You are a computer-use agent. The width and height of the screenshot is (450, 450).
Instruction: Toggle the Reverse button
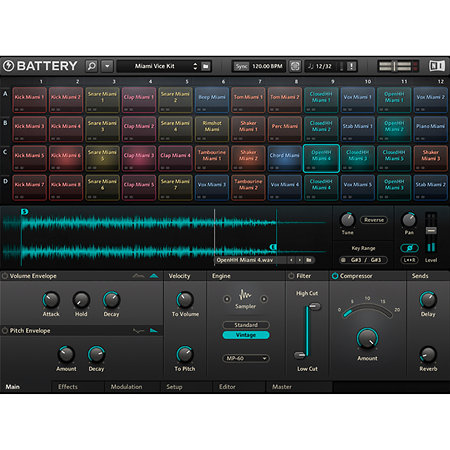[374, 220]
